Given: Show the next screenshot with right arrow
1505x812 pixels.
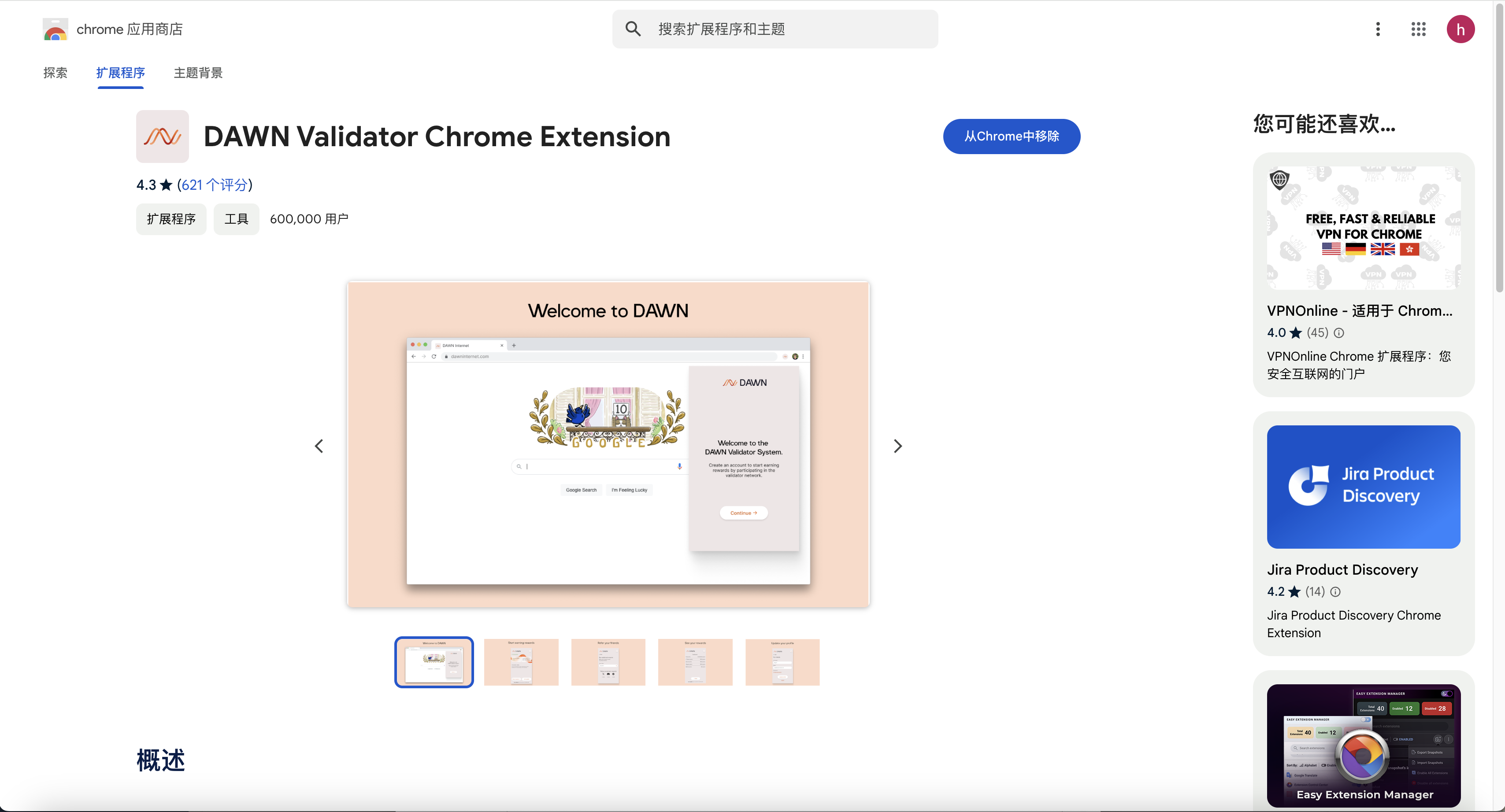Looking at the screenshot, I should [x=898, y=446].
